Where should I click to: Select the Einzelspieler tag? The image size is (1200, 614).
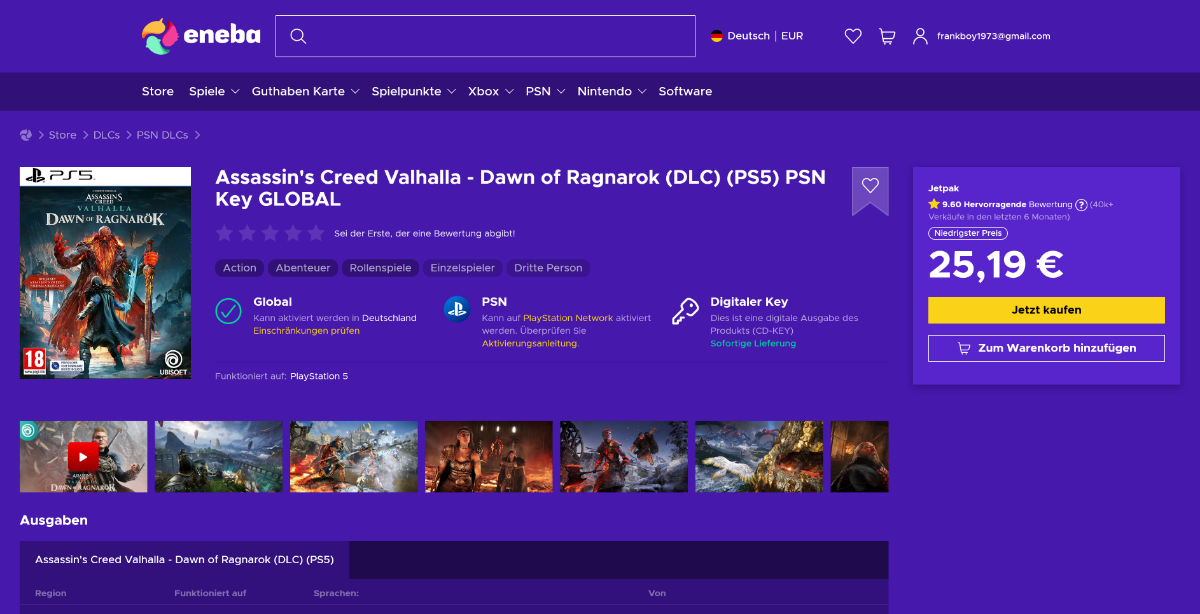462,268
